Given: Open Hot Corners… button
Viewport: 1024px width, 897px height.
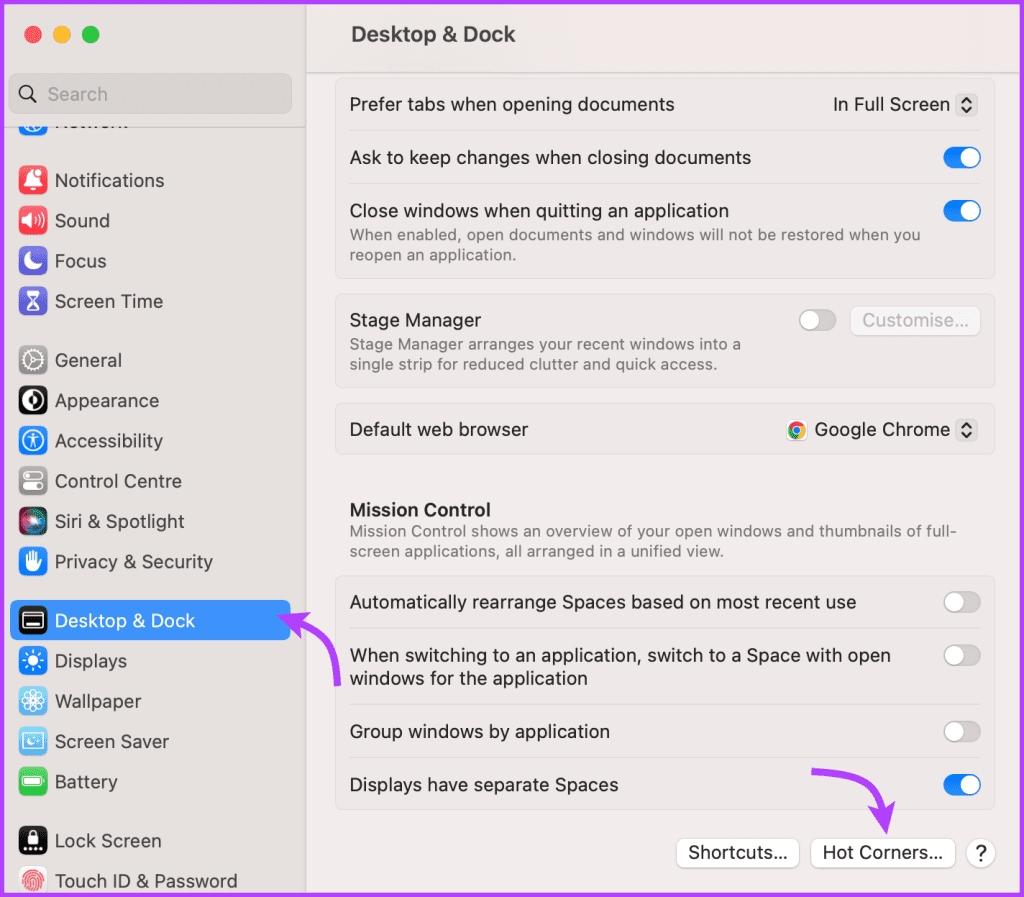Looking at the screenshot, I should [882, 853].
